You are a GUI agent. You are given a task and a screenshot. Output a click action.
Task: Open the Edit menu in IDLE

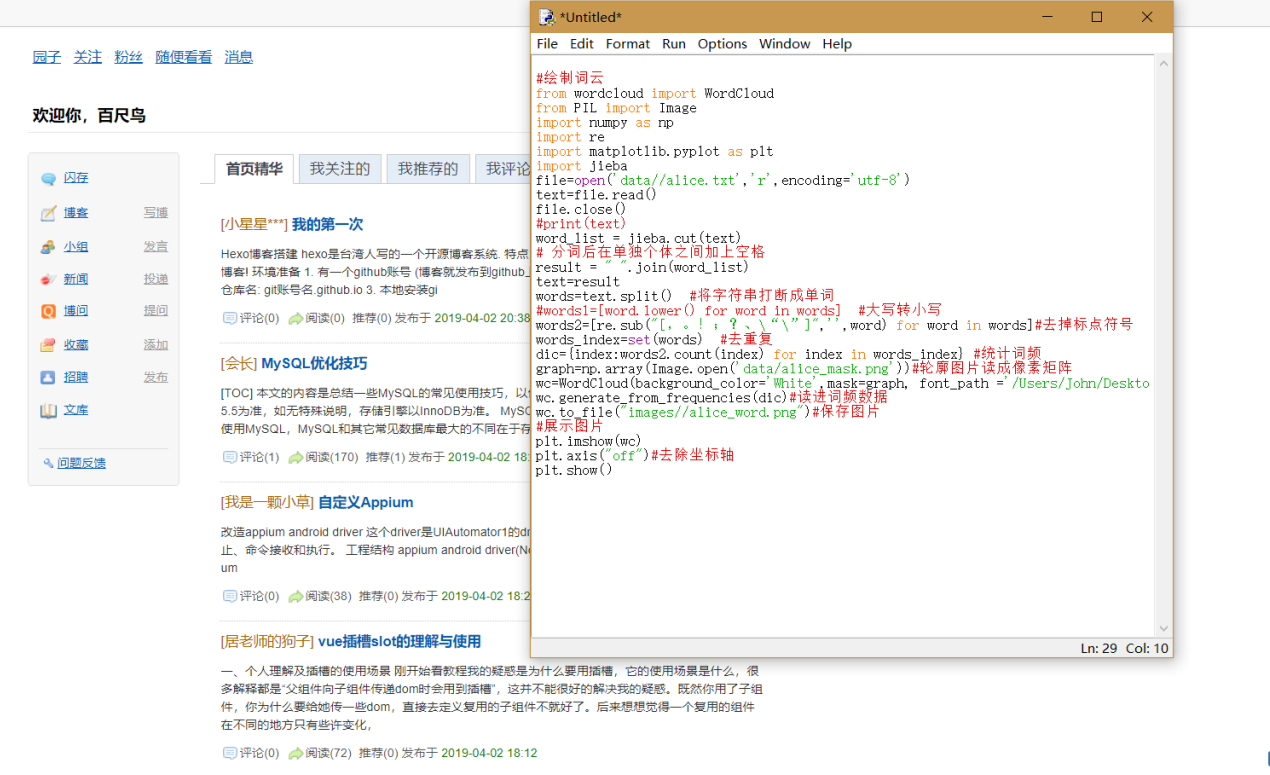click(581, 44)
